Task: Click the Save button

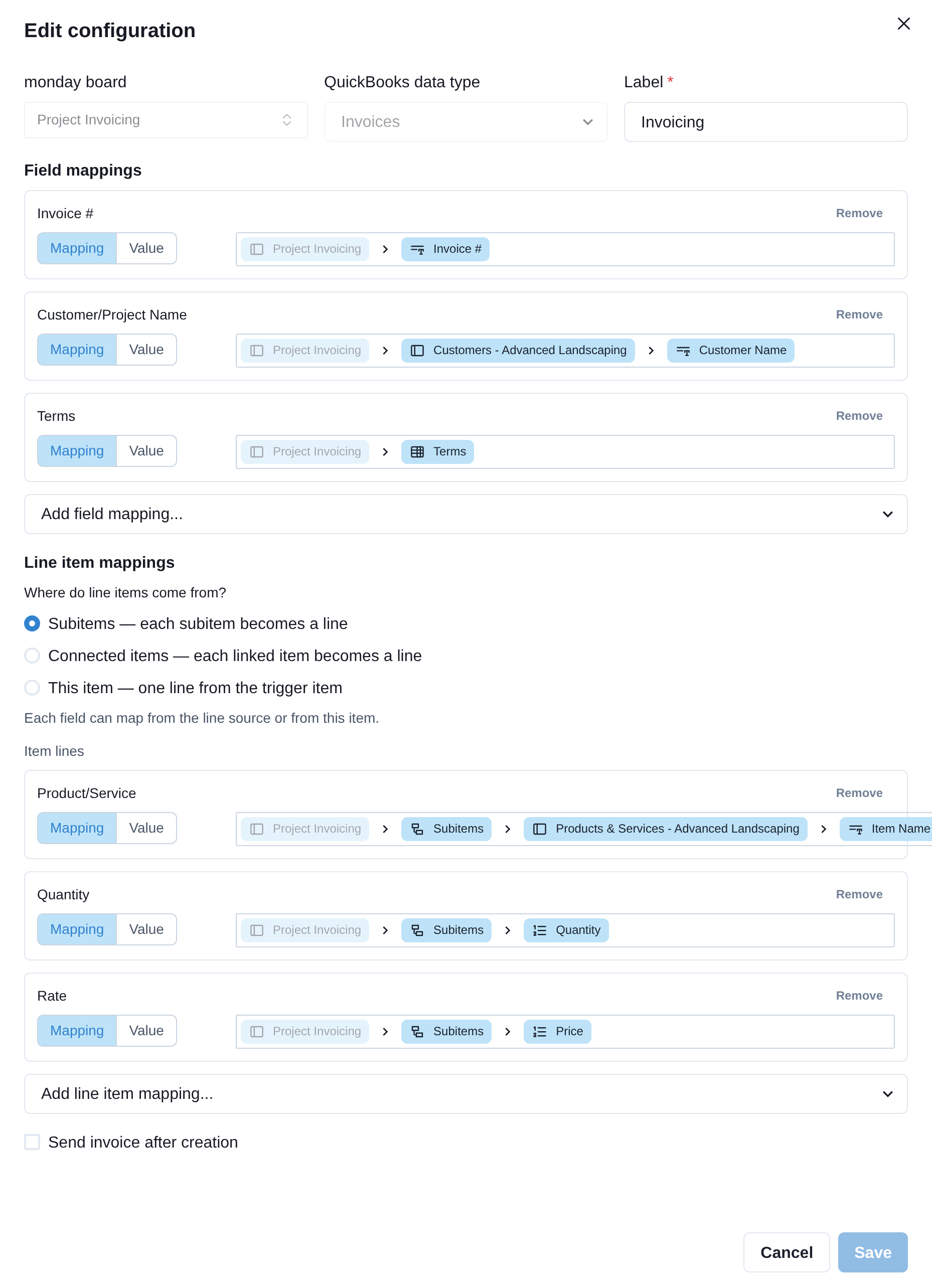Action: click(x=872, y=1252)
